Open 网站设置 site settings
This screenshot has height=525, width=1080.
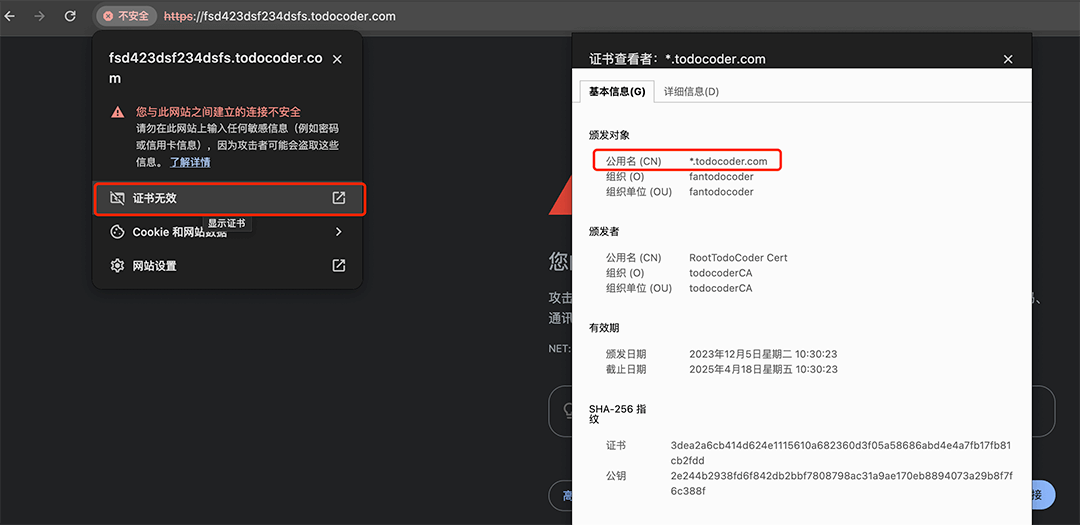[x=227, y=265]
